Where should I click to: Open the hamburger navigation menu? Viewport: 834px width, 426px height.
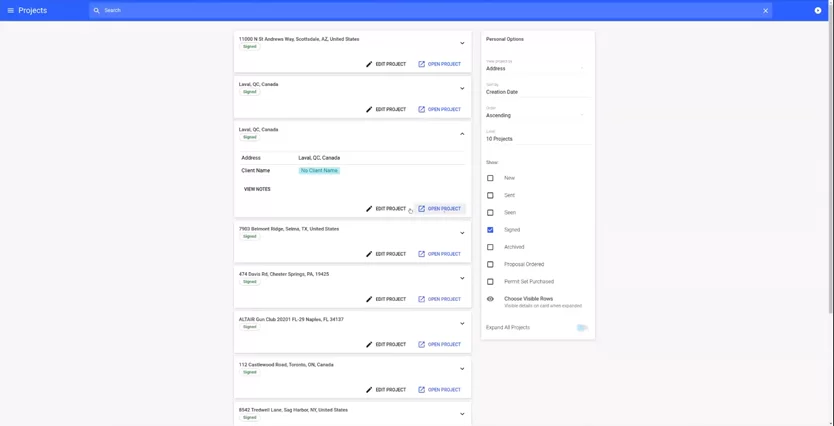tap(11, 11)
